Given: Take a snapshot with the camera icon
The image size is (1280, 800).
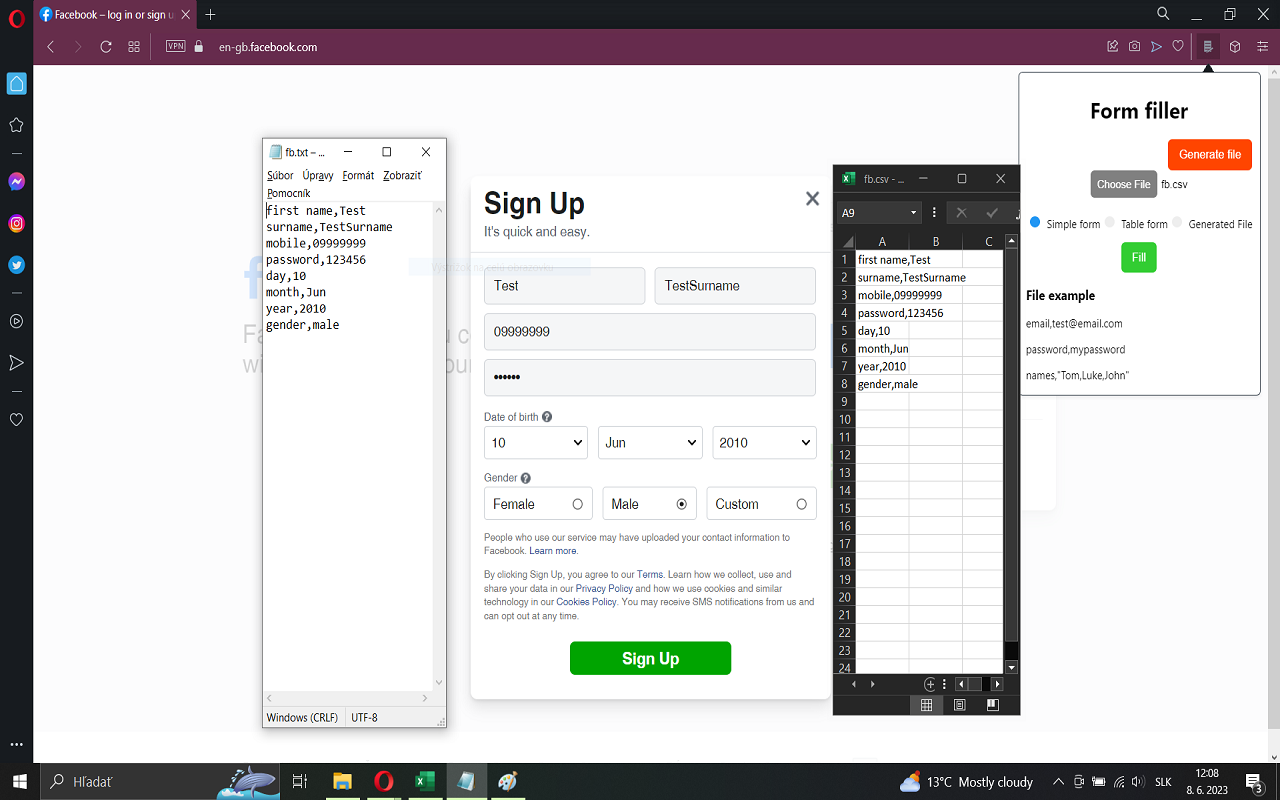Looking at the screenshot, I should click(x=1134, y=46).
